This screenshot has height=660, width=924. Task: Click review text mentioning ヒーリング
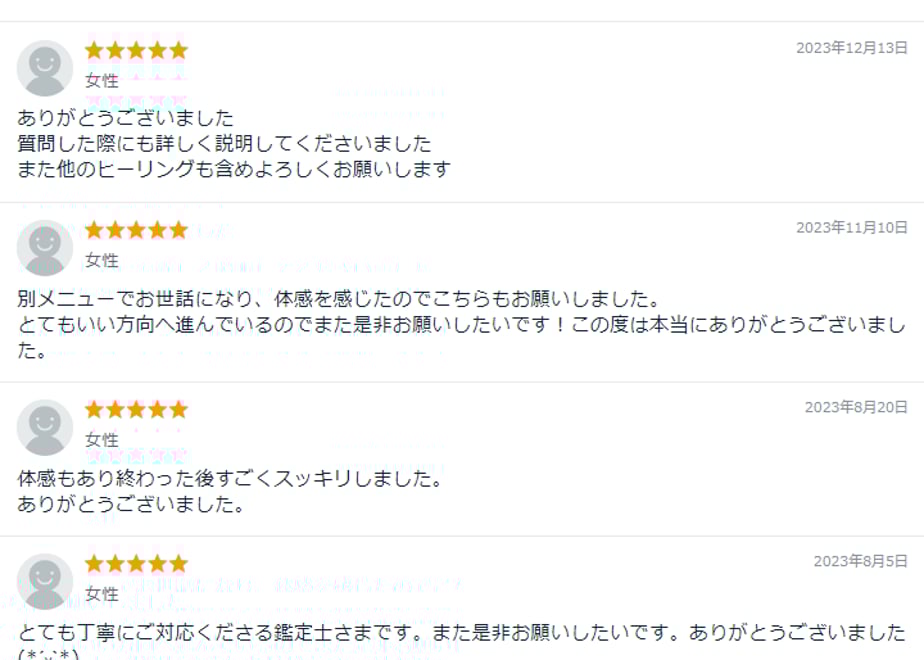pos(234,144)
